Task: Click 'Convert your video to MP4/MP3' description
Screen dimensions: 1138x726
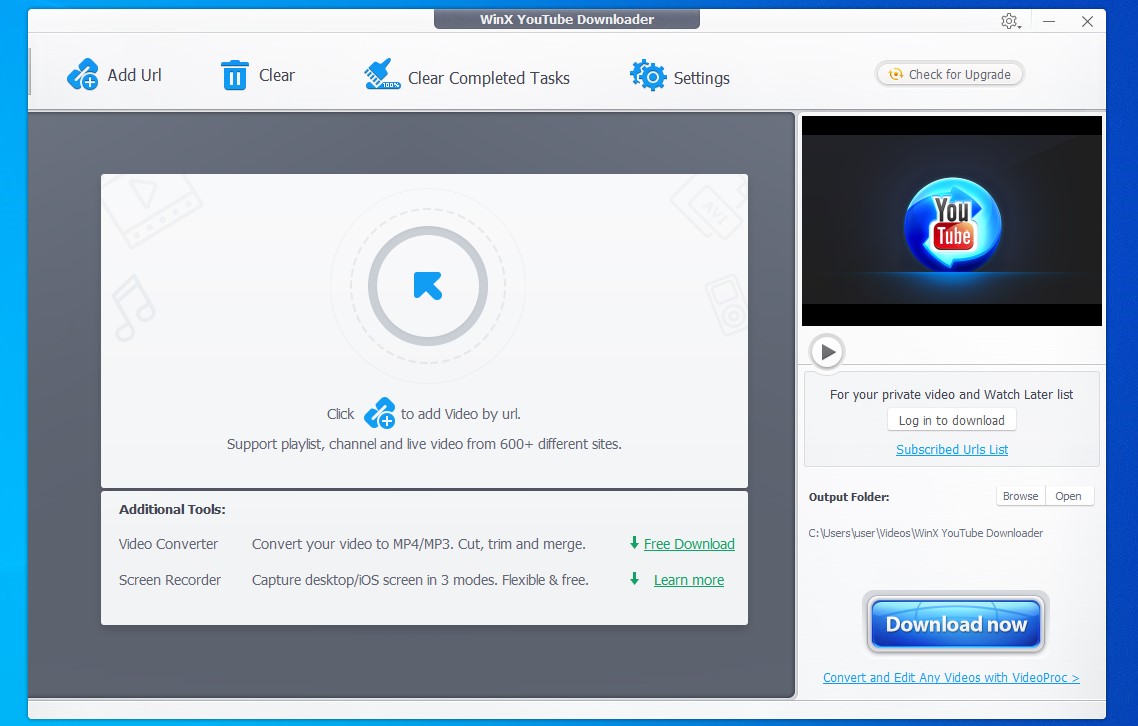Action: 419,544
